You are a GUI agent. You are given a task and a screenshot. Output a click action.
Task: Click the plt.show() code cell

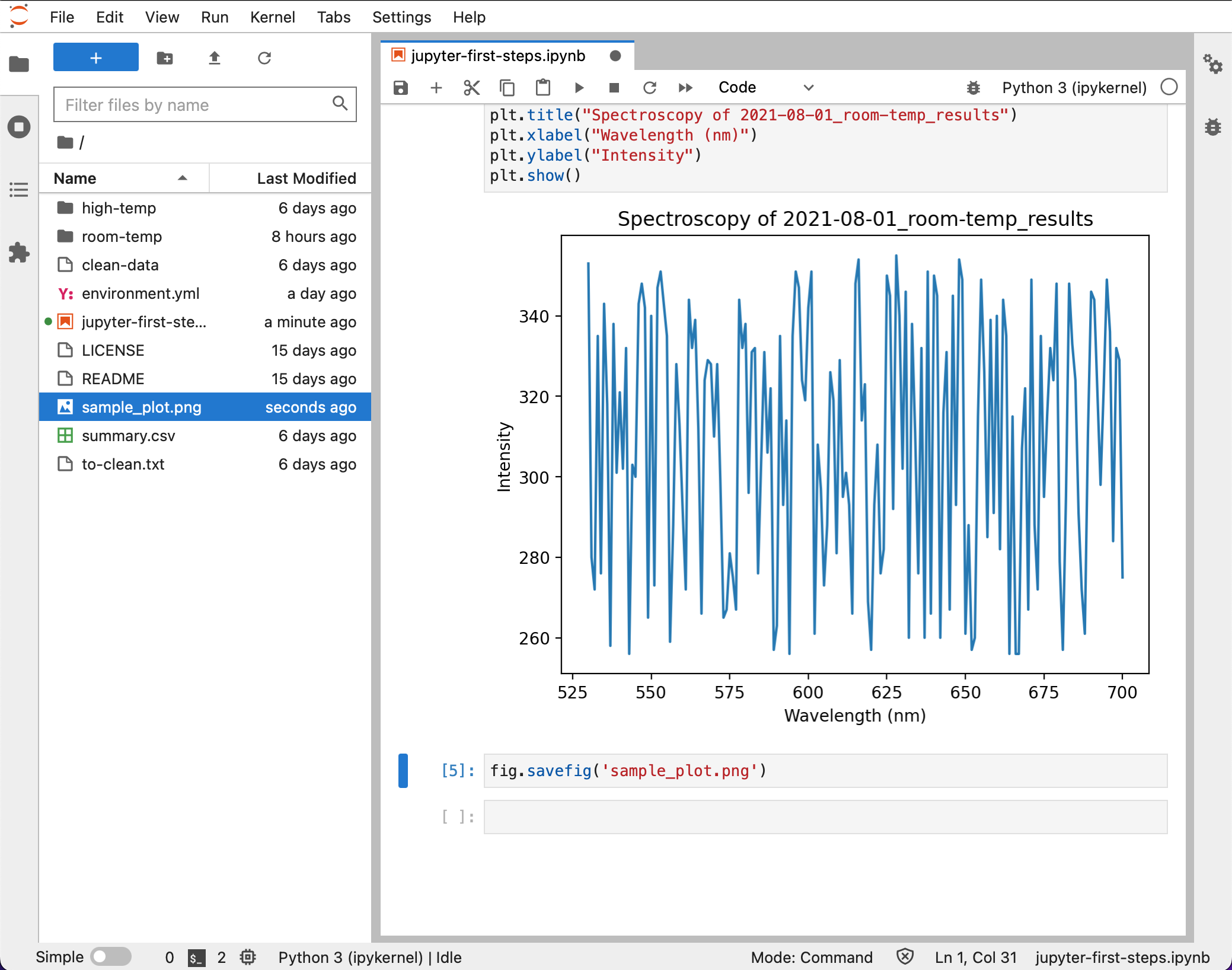tap(825, 148)
